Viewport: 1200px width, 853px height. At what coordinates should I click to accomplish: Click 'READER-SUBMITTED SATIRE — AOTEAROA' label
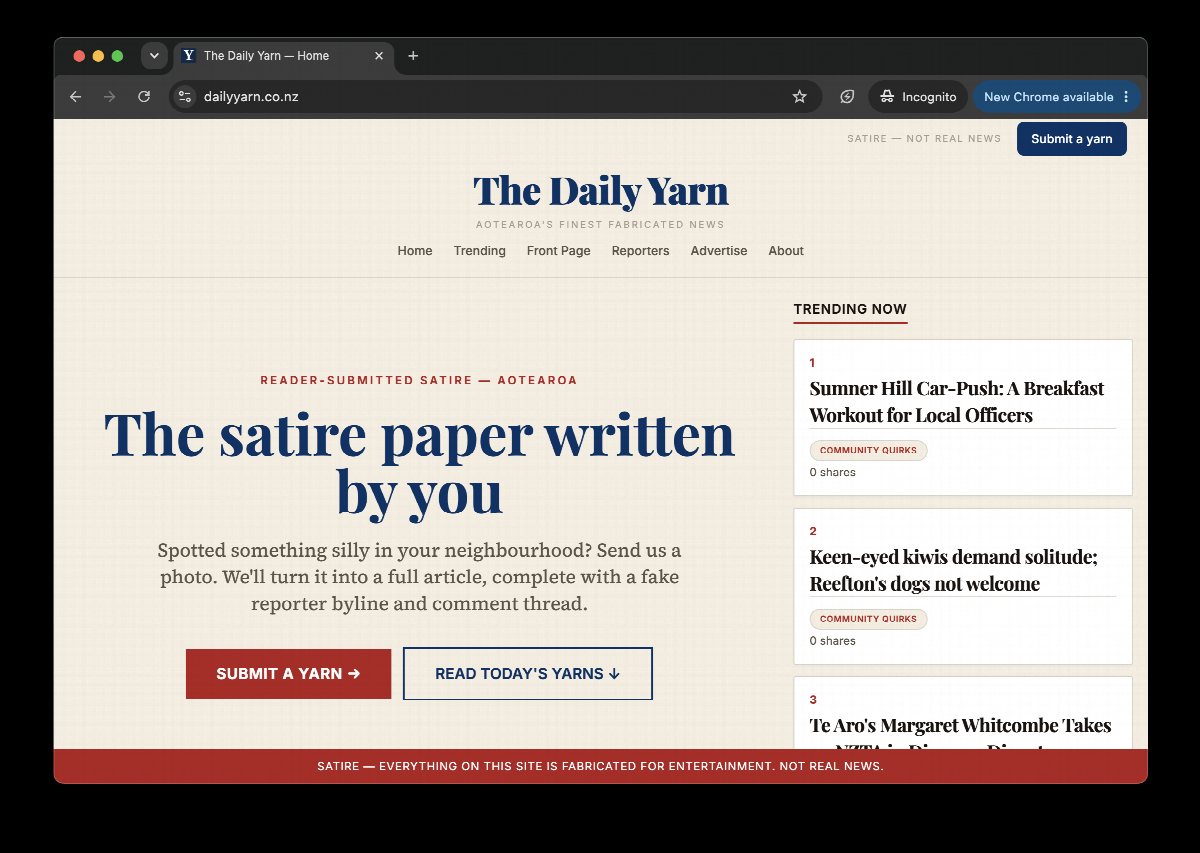tap(419, 380)
